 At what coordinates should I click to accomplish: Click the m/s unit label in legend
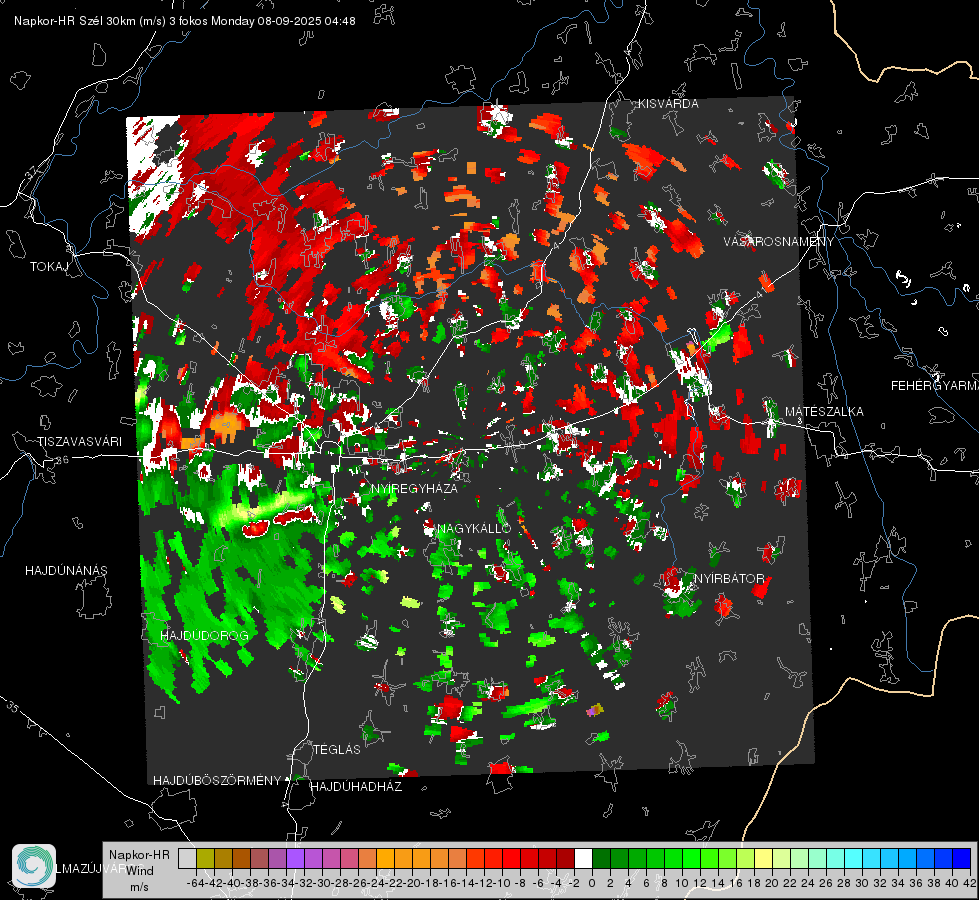click(139, 887)
